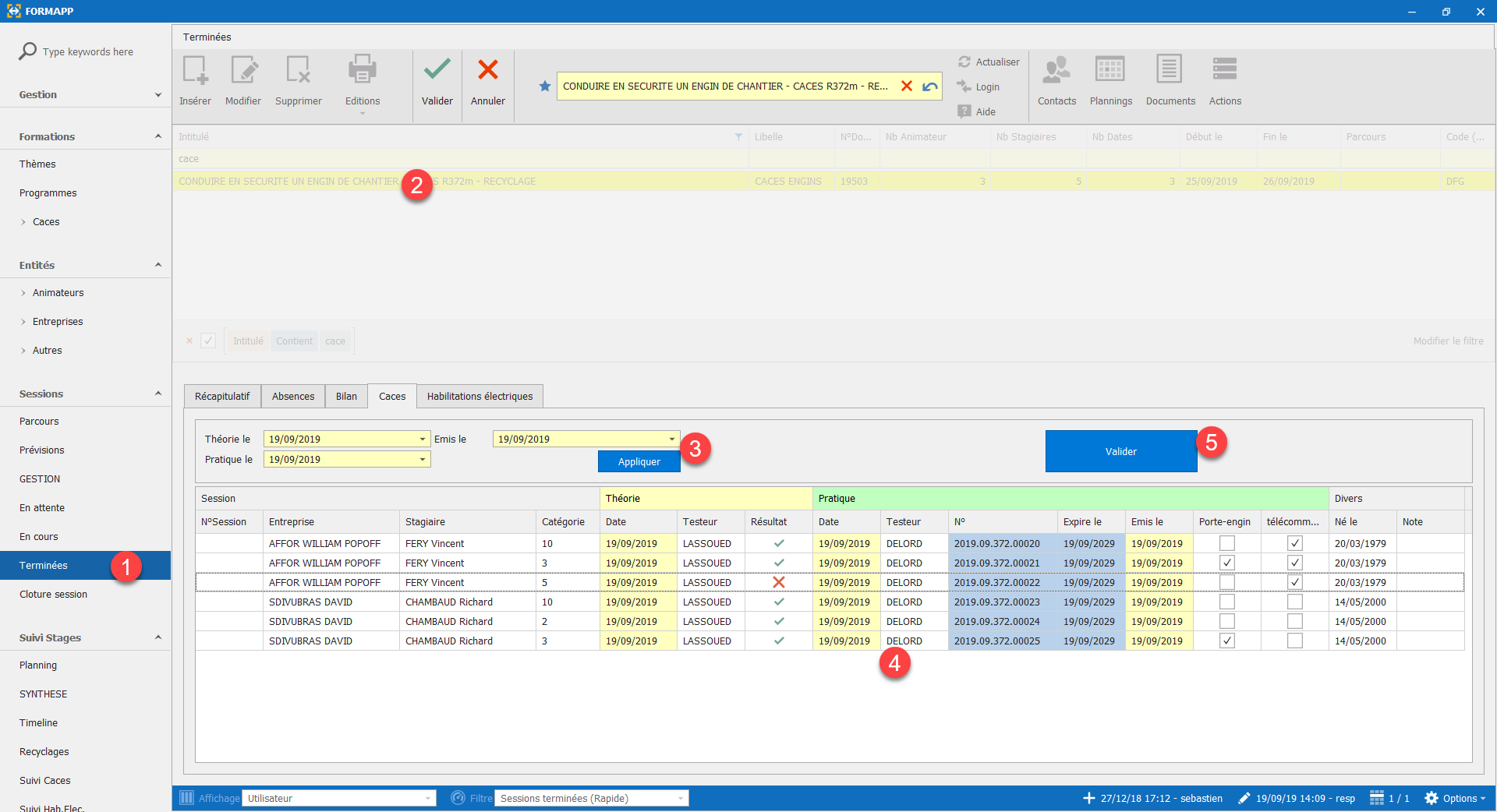Click the Filtre icon in status bar
Viewport: 1497px width, 812px height.
click(458, 798)
